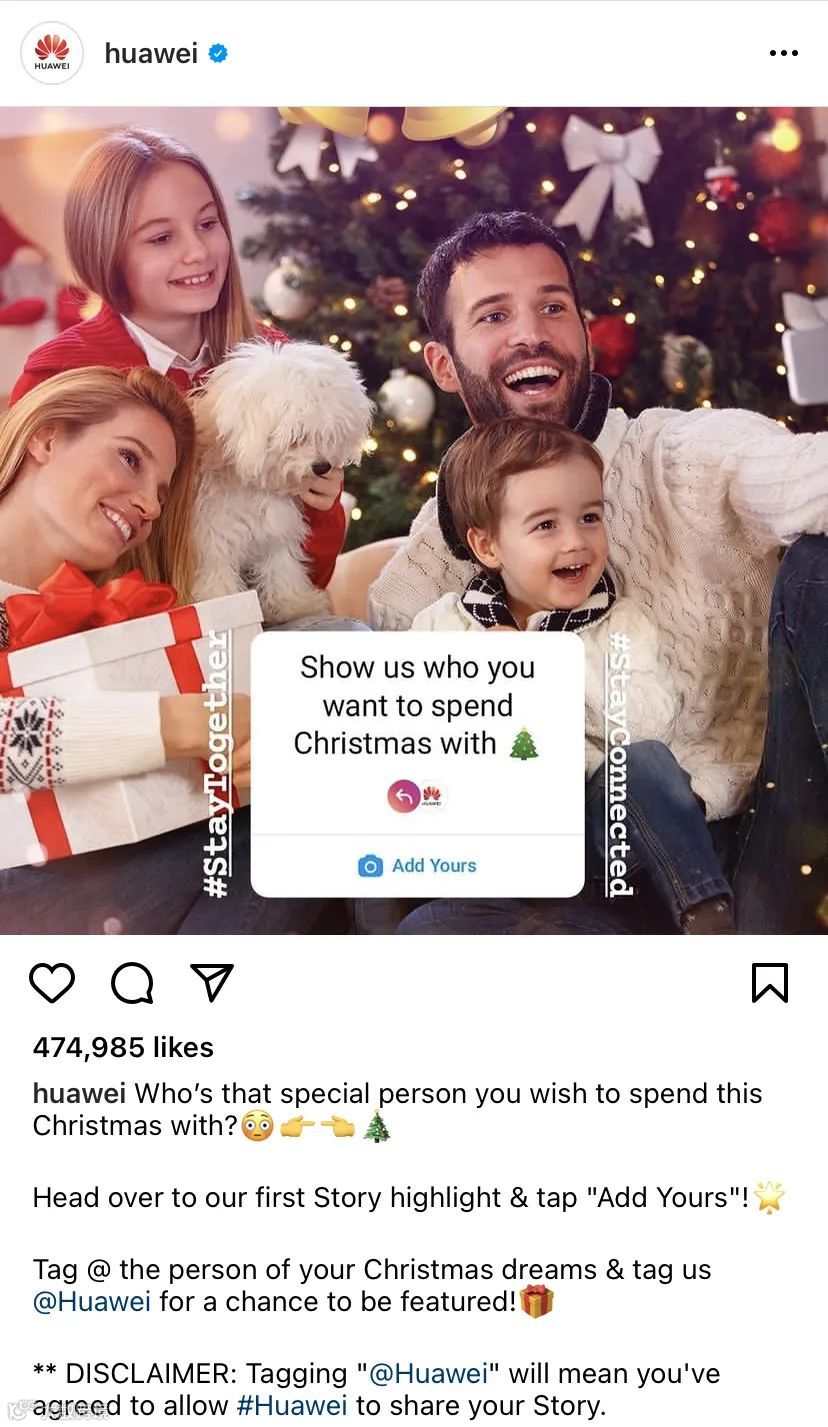
Task: Tap the #StayConnected vertical hashtag text
Action: coord(620,765)
